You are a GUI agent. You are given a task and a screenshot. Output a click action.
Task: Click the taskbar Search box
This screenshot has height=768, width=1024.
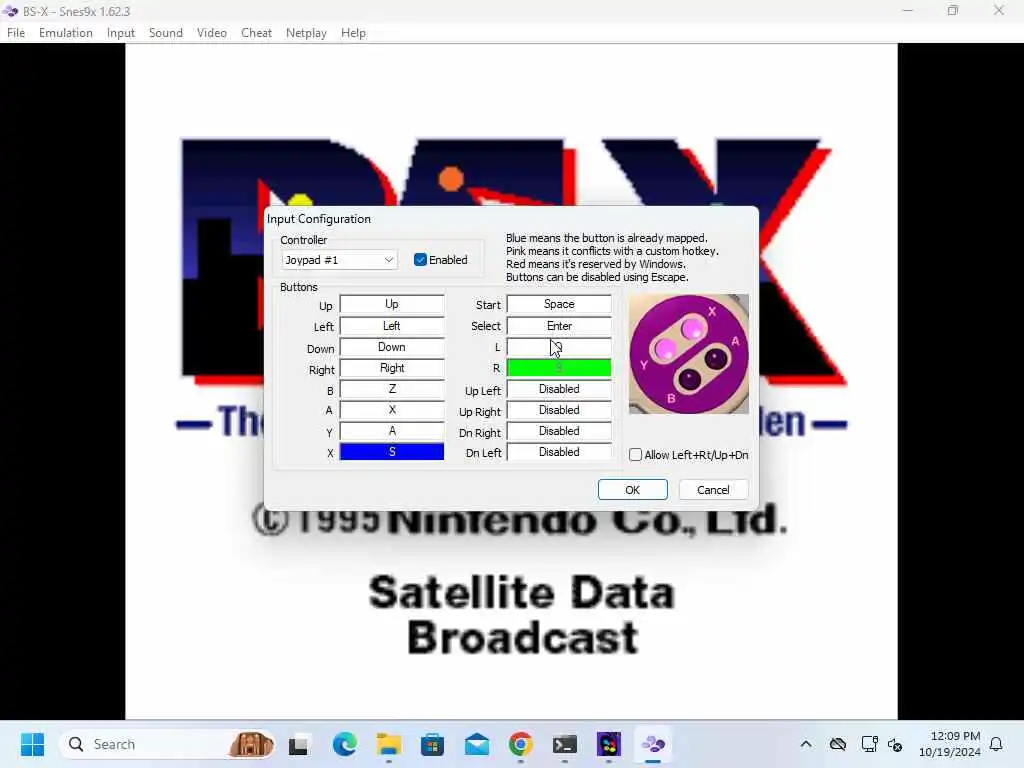(x=168, y=744)
